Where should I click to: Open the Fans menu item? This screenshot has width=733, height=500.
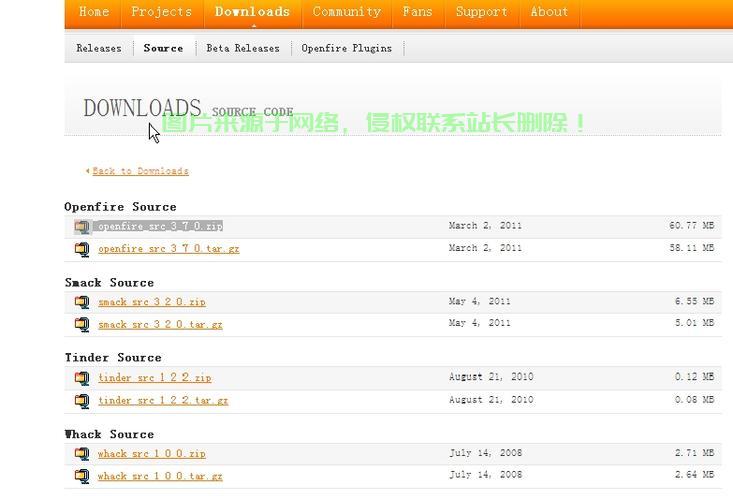pyautogui.click(x=417, y=12)
